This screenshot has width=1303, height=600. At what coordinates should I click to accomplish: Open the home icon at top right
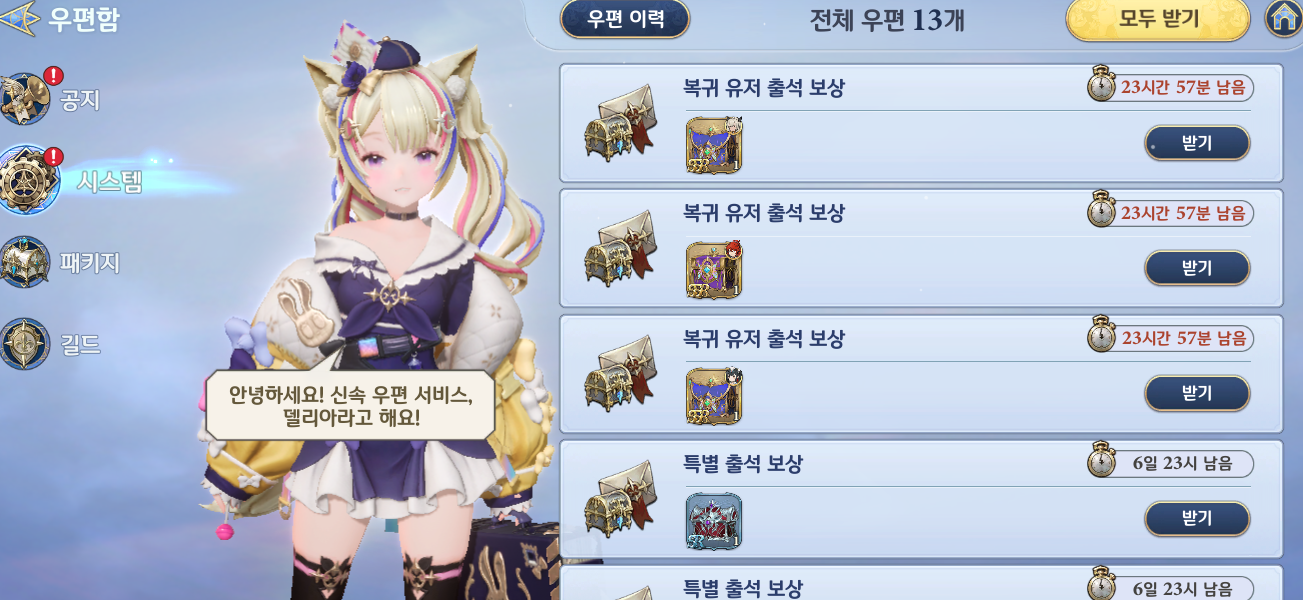(x=1283, y=18)
